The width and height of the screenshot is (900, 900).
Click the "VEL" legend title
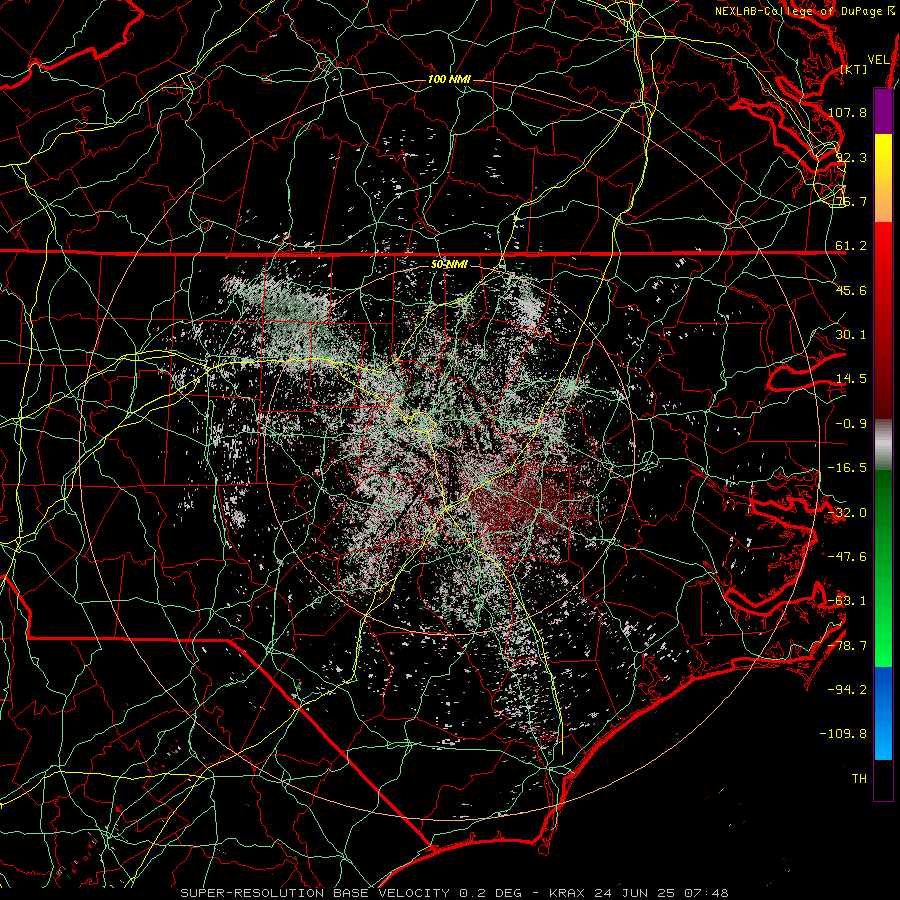click(x=879, y=60)
